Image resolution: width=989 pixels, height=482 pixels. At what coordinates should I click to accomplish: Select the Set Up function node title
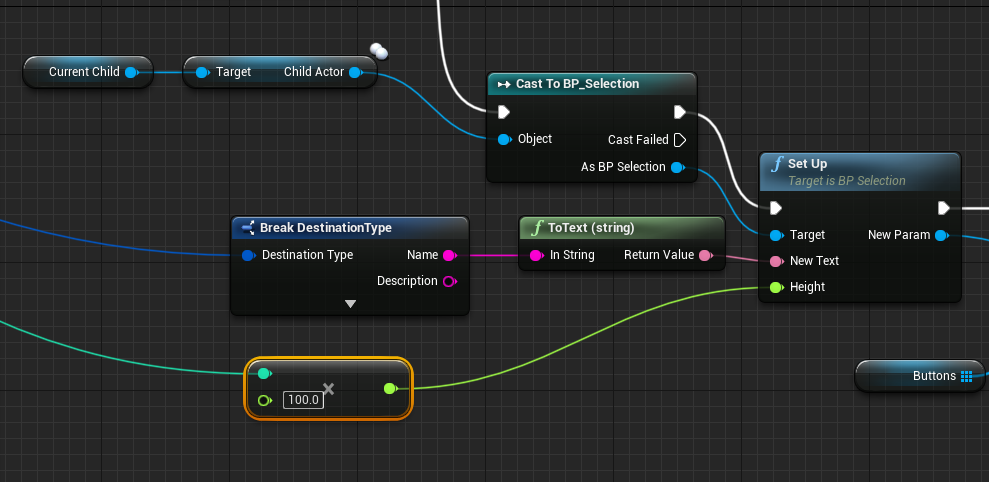coord(808,164)
